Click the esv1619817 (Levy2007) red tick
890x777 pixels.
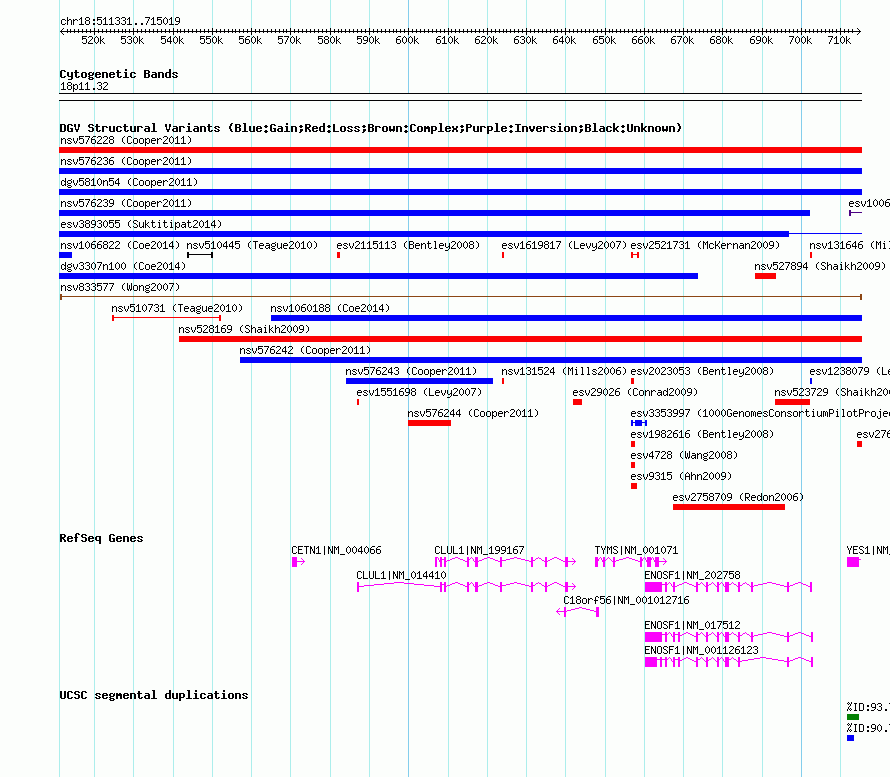click(503, 255)
